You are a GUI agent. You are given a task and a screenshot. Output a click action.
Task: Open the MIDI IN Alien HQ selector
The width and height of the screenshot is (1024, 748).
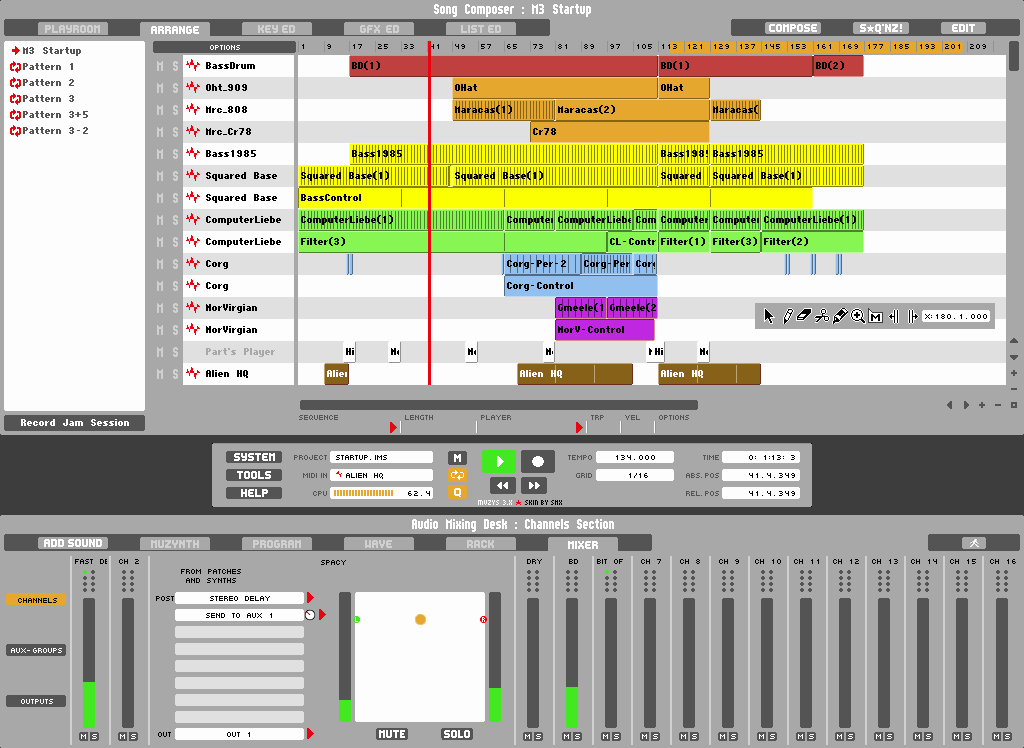[381, 475]
